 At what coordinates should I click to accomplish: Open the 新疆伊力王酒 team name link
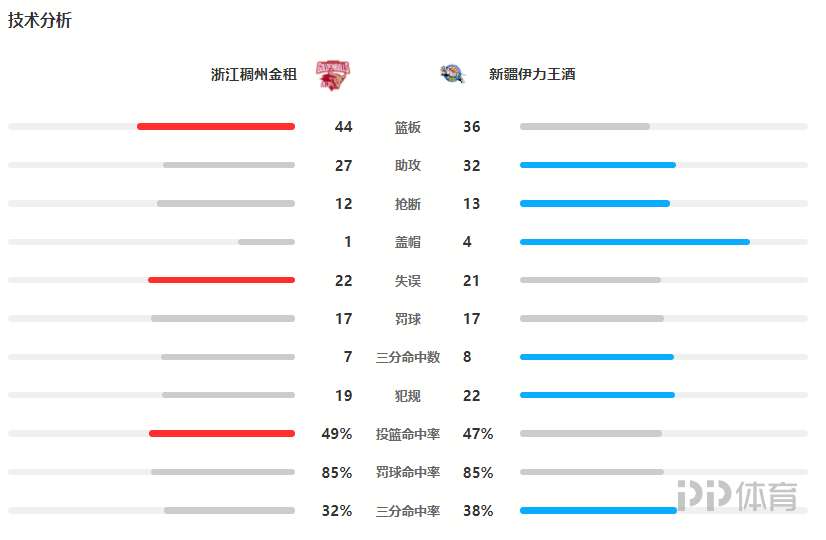[532, 74]
